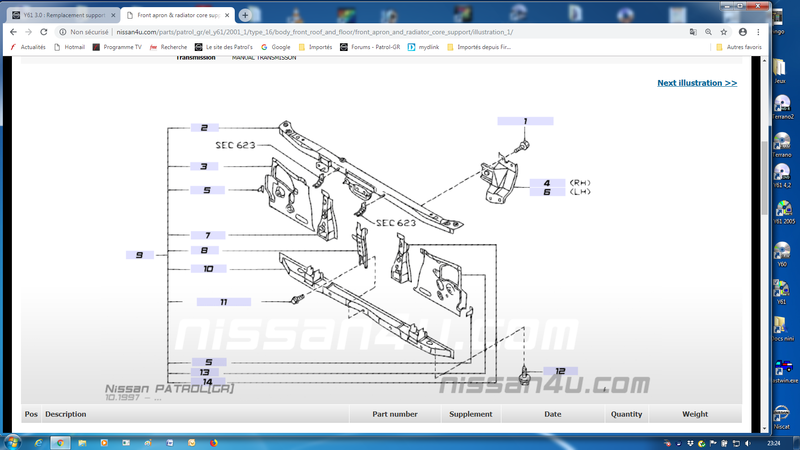
Task: Click the Weight column header
Action: [x=695, y=414]
